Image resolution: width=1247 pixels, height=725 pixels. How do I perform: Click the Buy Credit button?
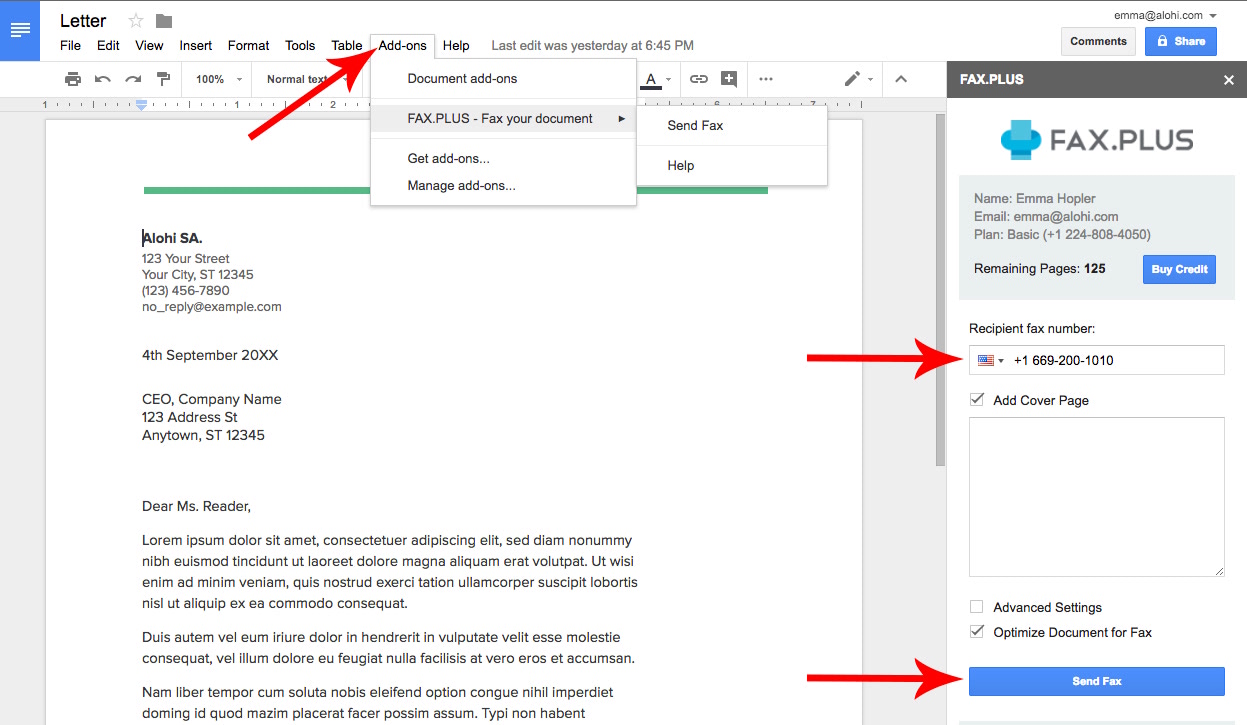(1179, 269)
